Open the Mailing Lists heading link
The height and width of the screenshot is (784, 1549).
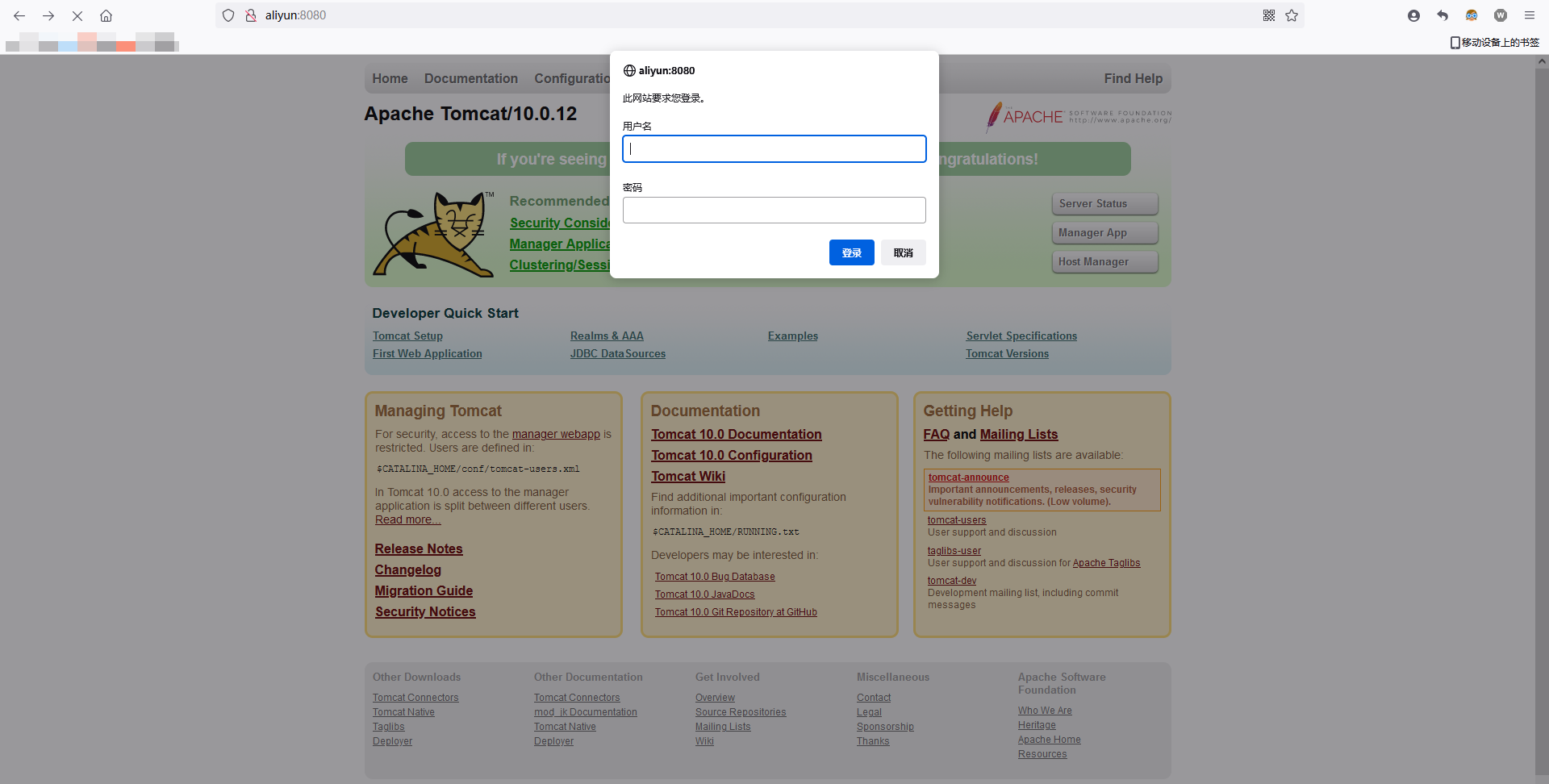[x=1019, y=434]
